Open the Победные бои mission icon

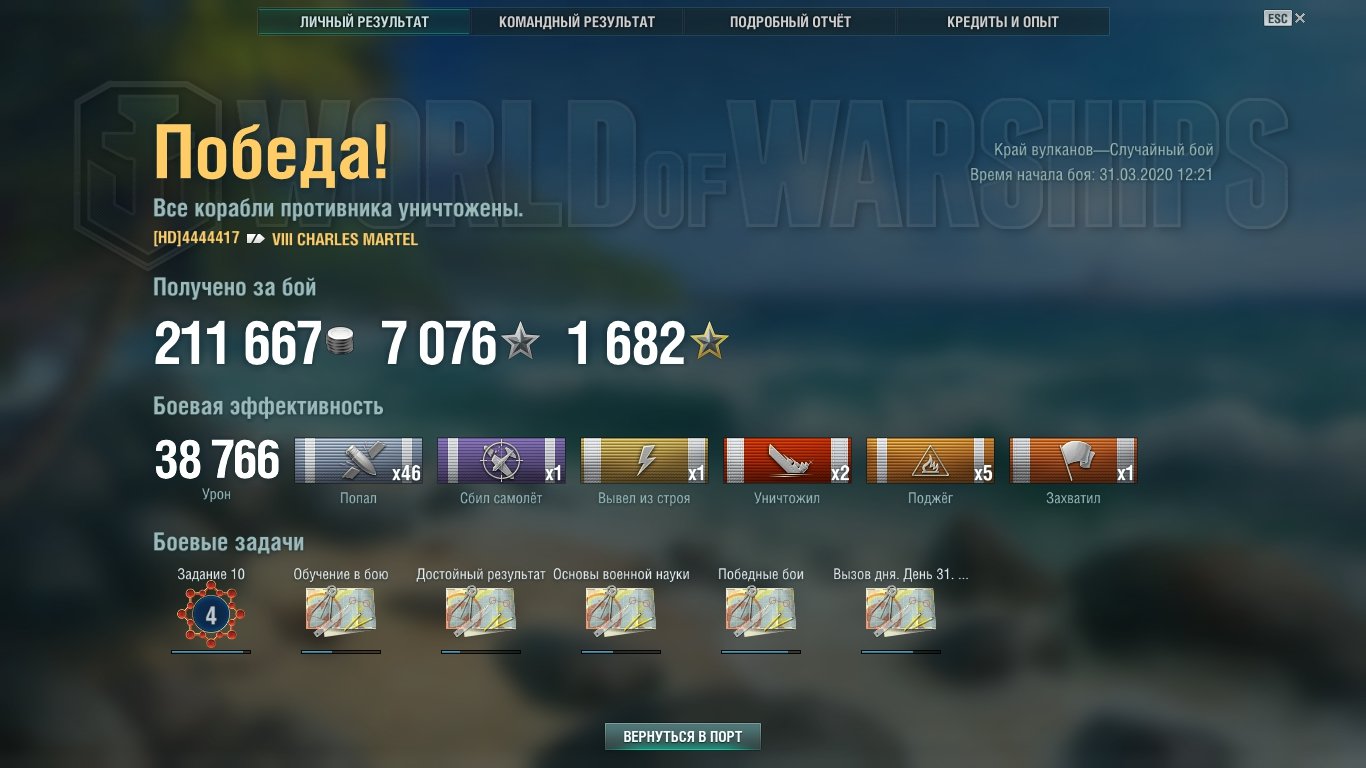(761, 612)
